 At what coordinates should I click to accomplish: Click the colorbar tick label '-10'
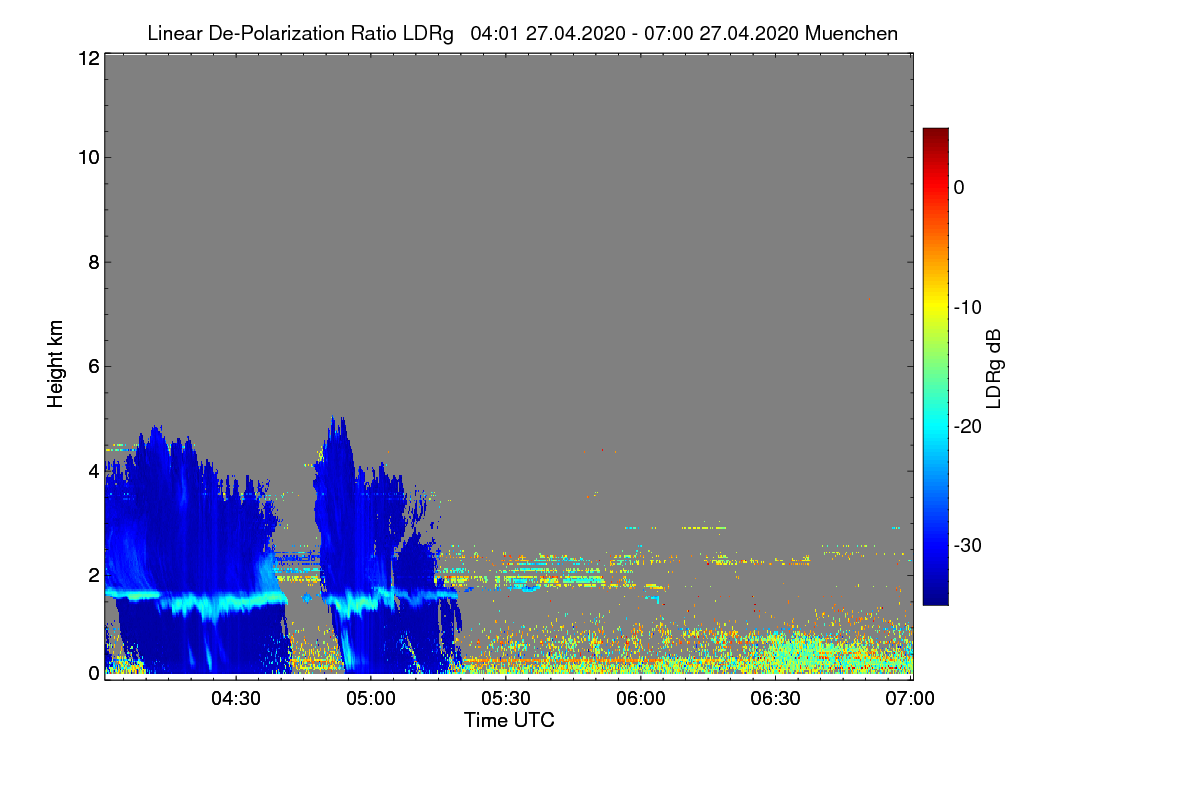pyautogui.click(x=969, y=307)
